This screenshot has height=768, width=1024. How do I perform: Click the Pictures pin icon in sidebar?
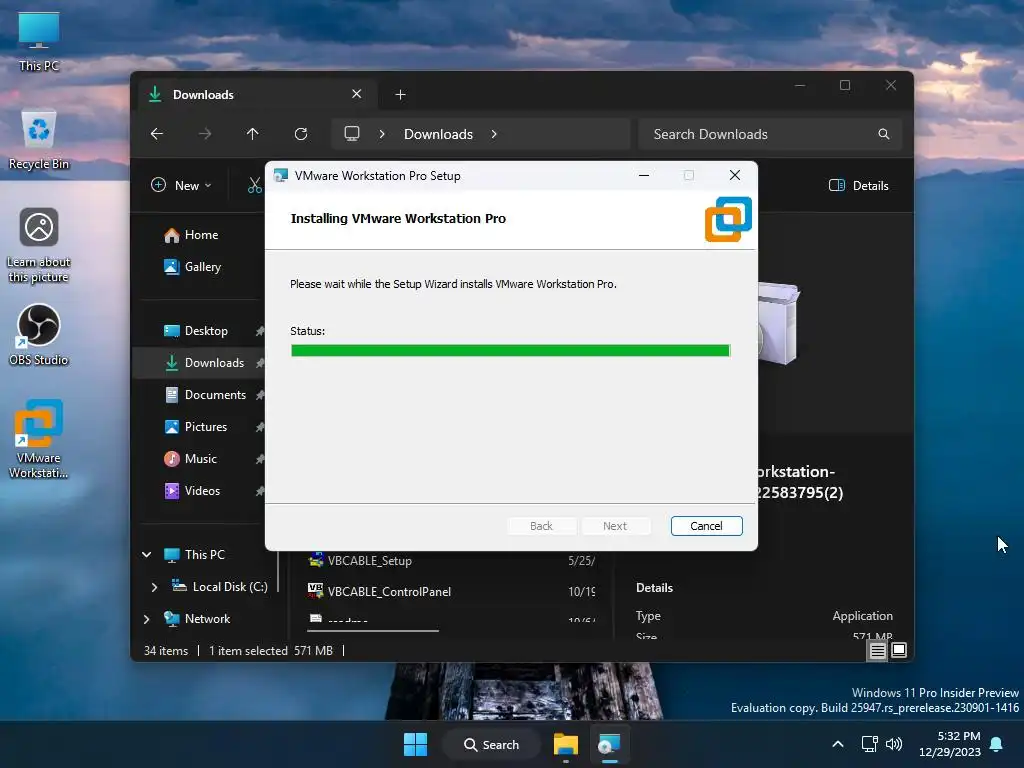pos(260,427)
